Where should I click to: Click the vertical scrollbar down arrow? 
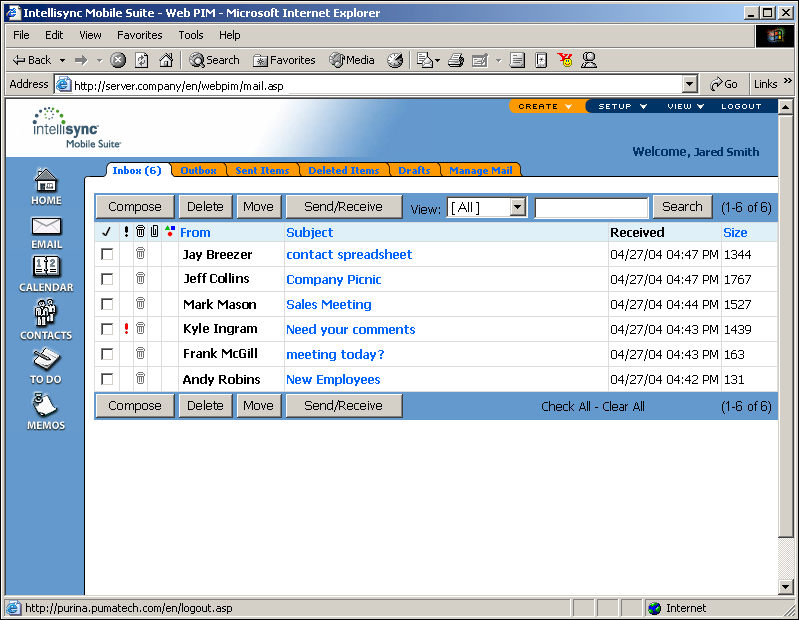[x=785, y=587]
